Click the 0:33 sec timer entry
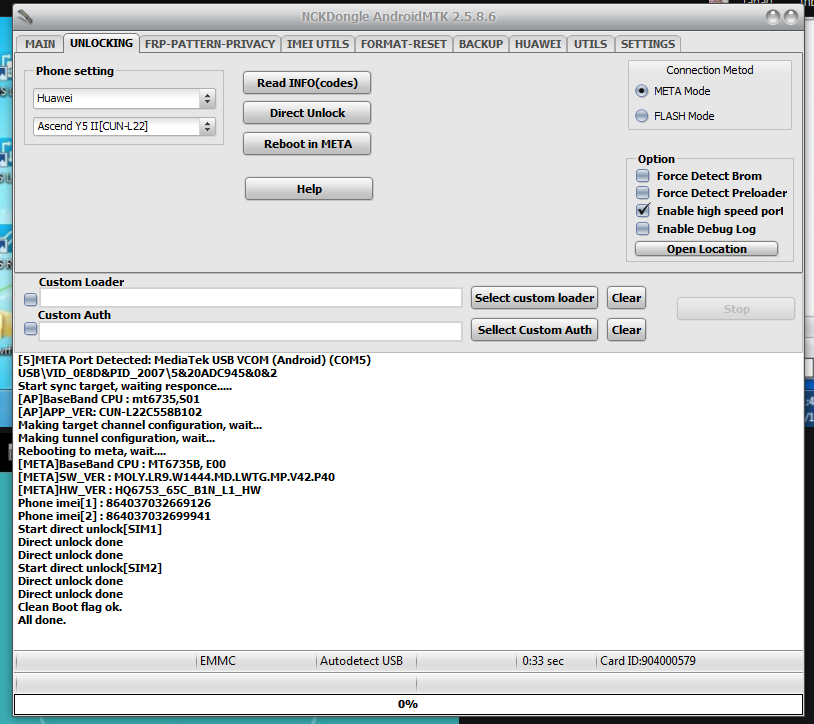 [542, 661]
